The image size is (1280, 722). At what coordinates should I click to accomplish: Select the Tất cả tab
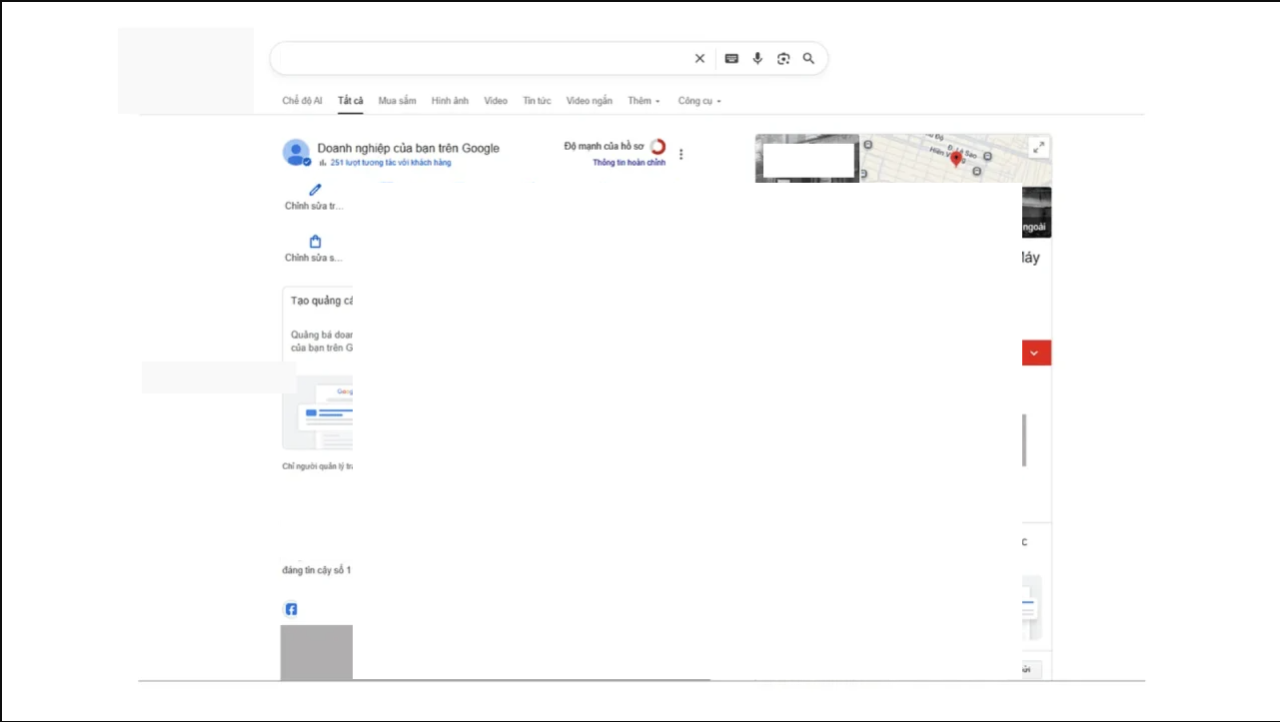[350, 101]
